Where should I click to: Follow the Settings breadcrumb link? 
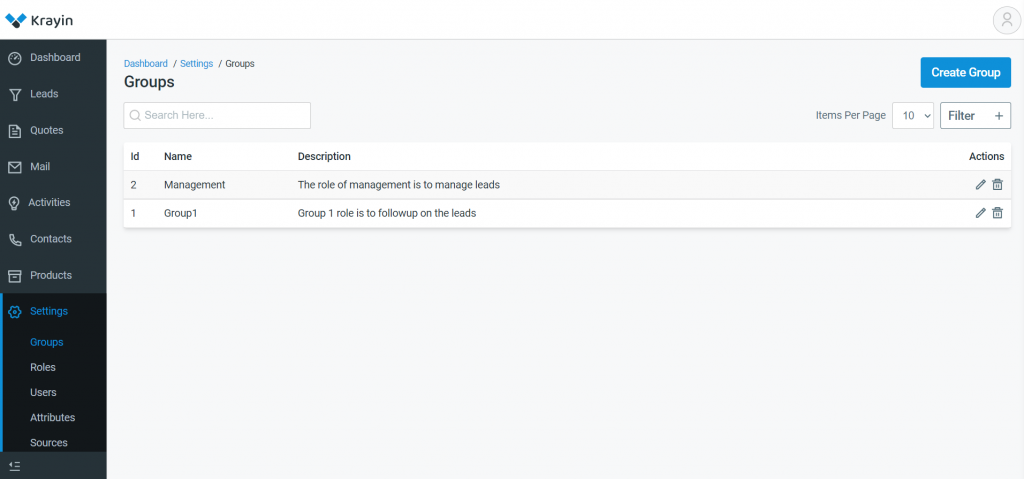click(197, 63)
